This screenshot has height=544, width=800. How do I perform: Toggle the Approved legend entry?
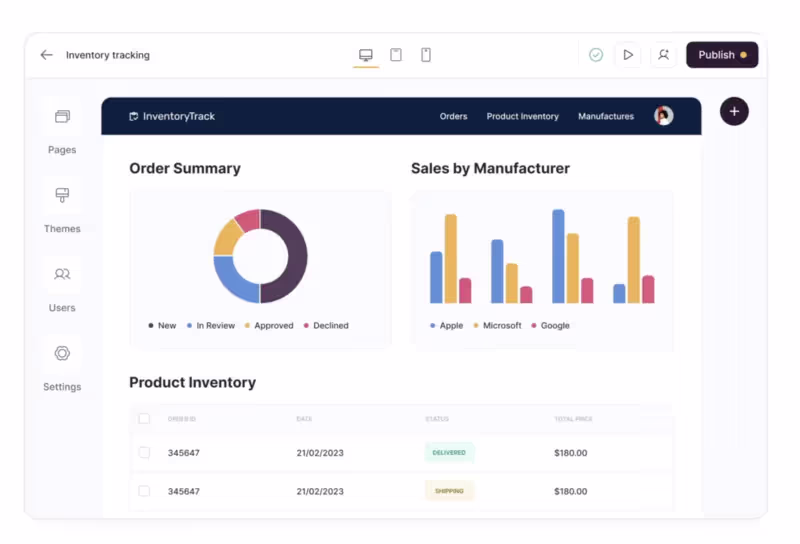(x=269, y=326)
